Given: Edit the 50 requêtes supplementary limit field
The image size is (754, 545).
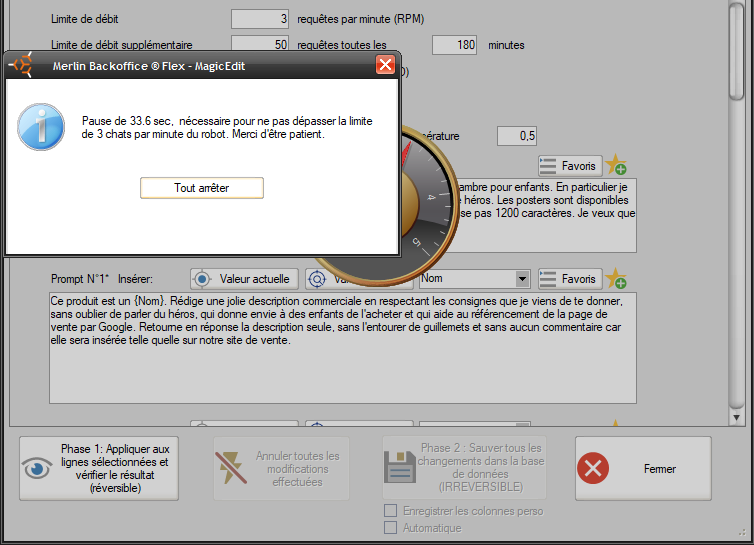Looking at the screenshot, I should pyautogui.click(x=260, y=44).
